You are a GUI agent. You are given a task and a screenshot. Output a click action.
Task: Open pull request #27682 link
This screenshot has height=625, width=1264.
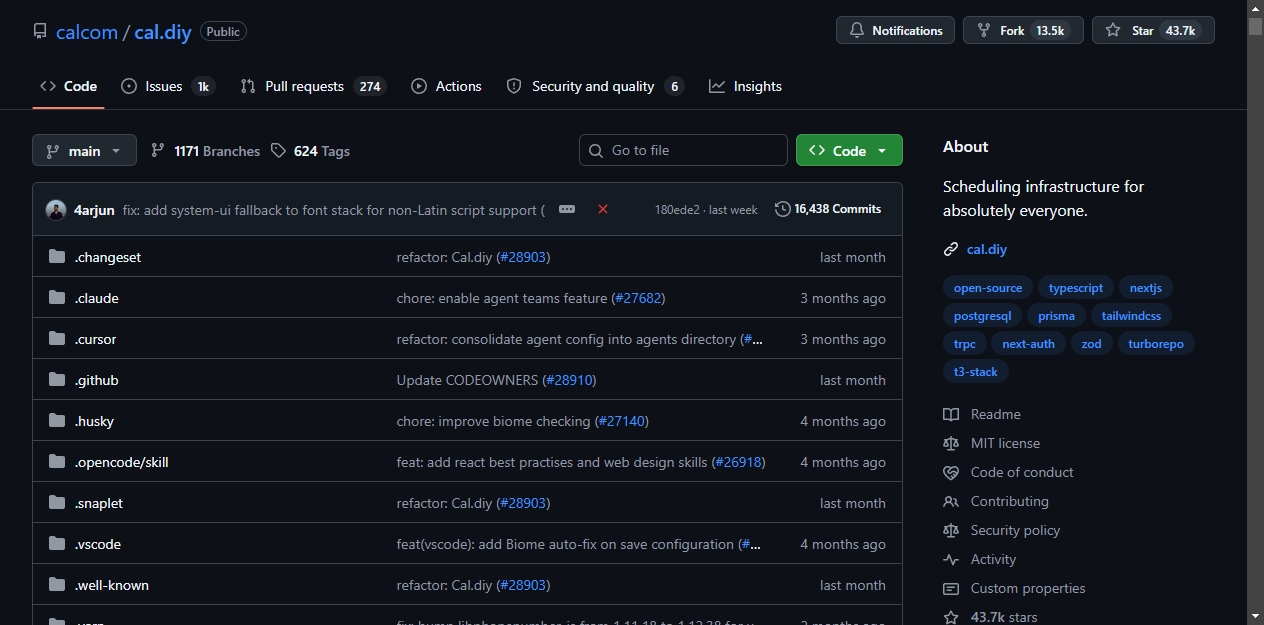point(638,298)
